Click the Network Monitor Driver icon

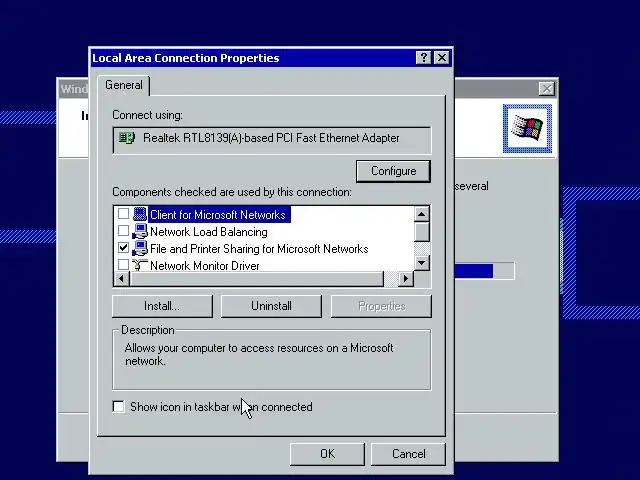140,265
